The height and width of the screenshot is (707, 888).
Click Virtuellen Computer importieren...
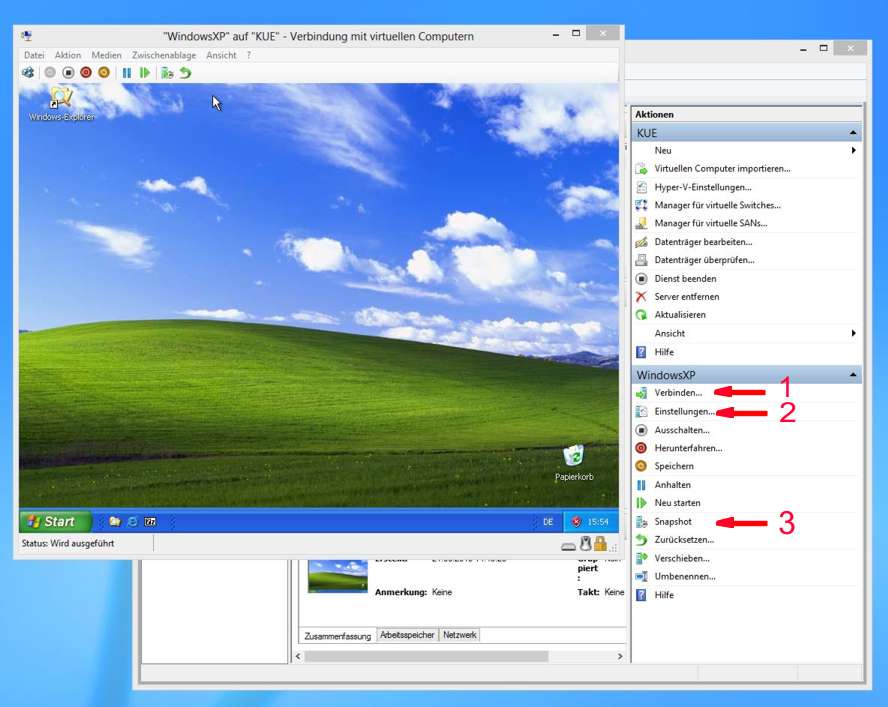tap(722, 168)
